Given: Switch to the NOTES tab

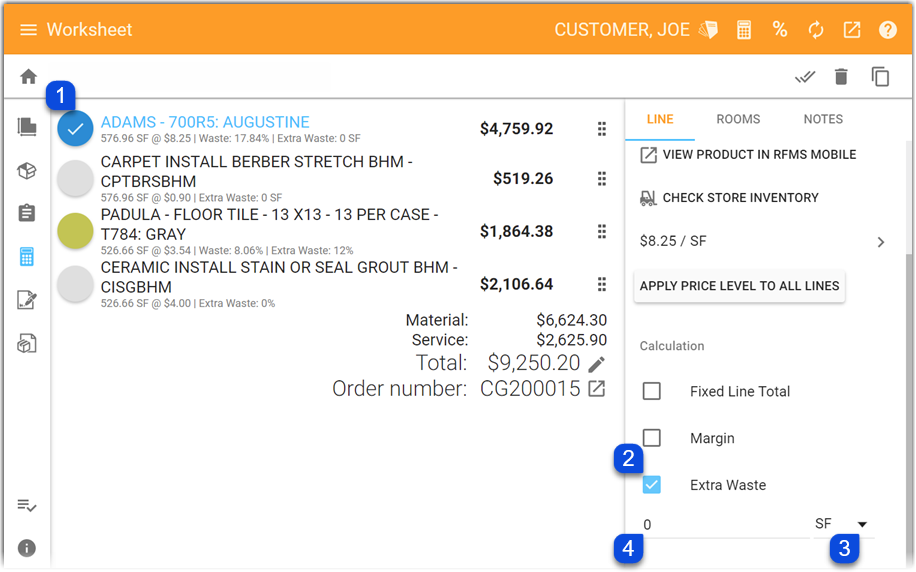Looking at the screenshot, I should (823, 119).
